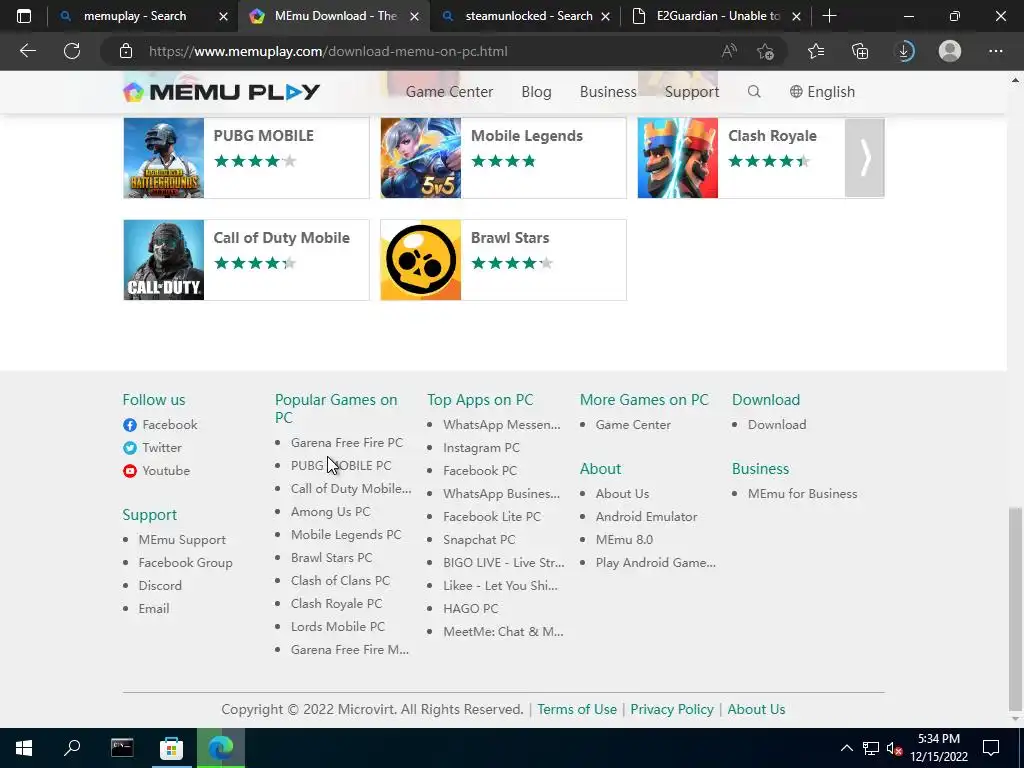Click the taskbar search icon
1024x768 pixels.
coord(72,748)
